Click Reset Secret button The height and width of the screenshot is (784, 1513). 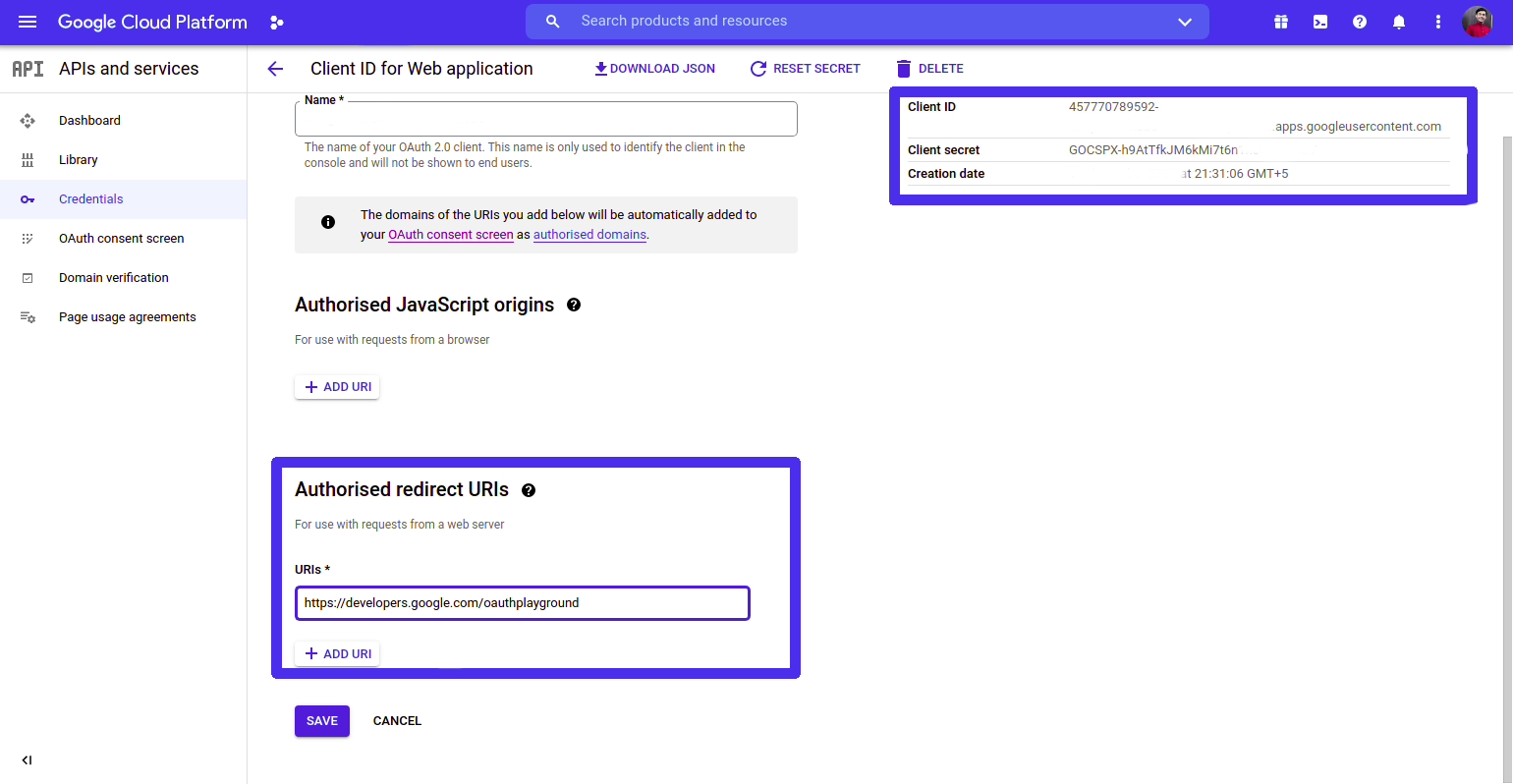point(806,69)
